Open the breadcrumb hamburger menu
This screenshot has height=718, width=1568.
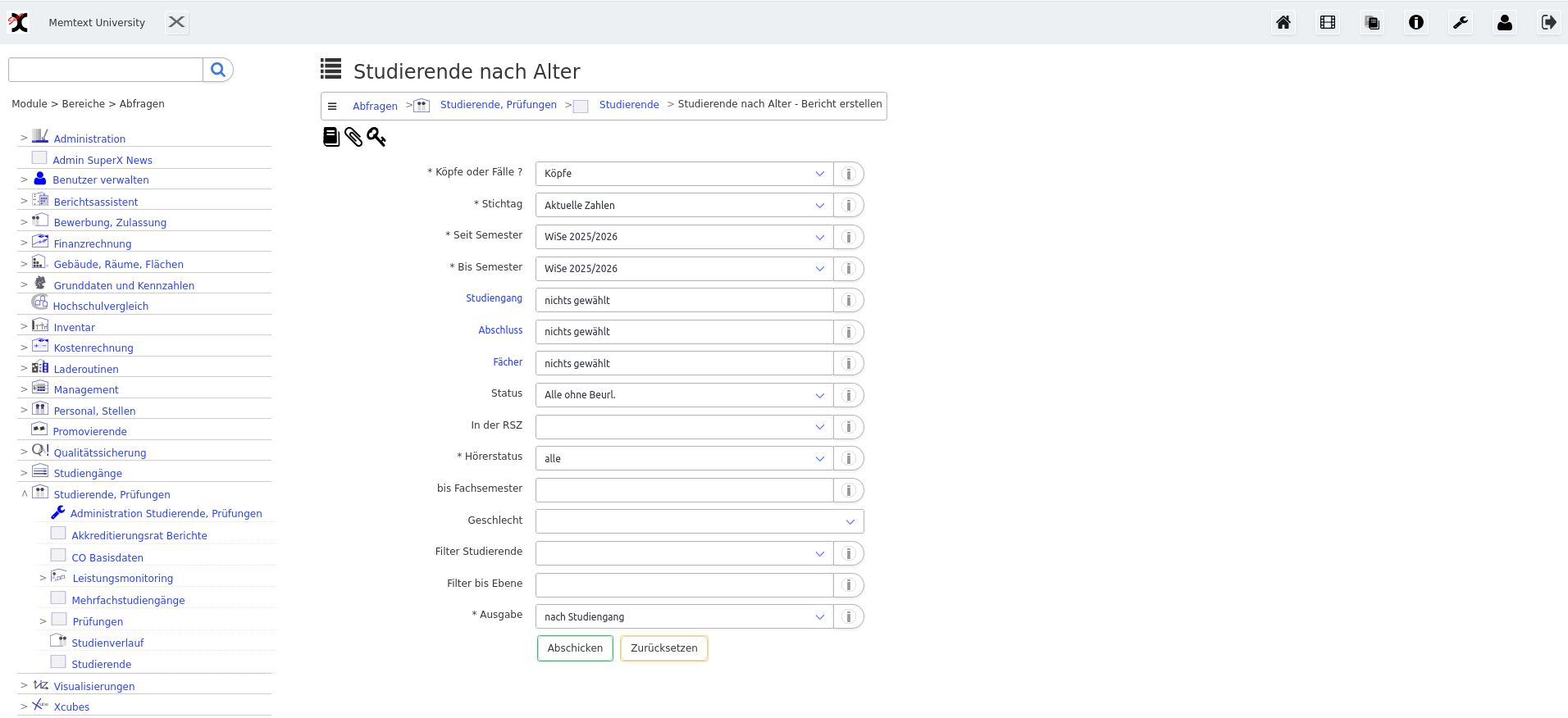pyautogui.click(x=332, y=107)
